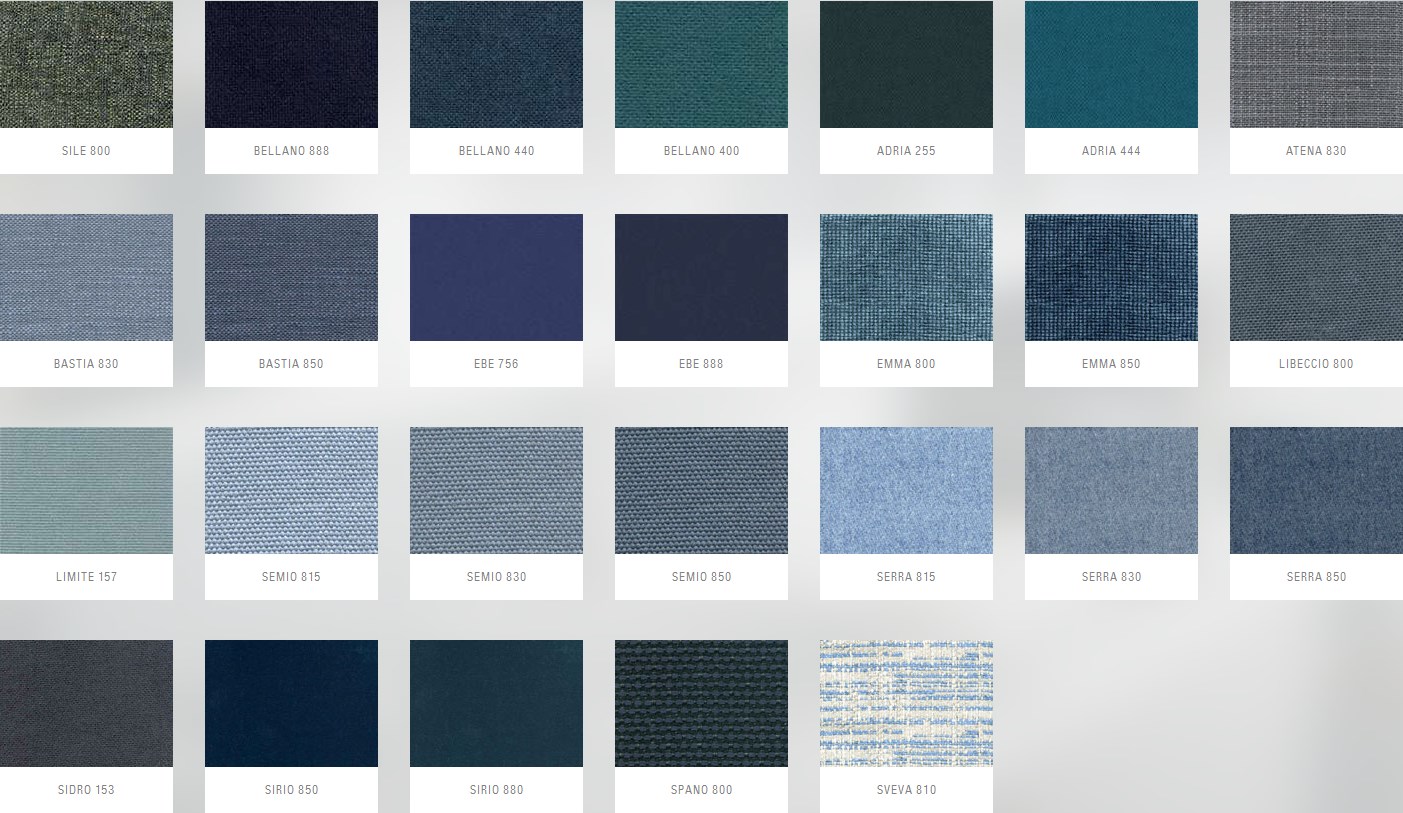
Task: Click the SILE 800 label
Action: click(x=86, y=151)
